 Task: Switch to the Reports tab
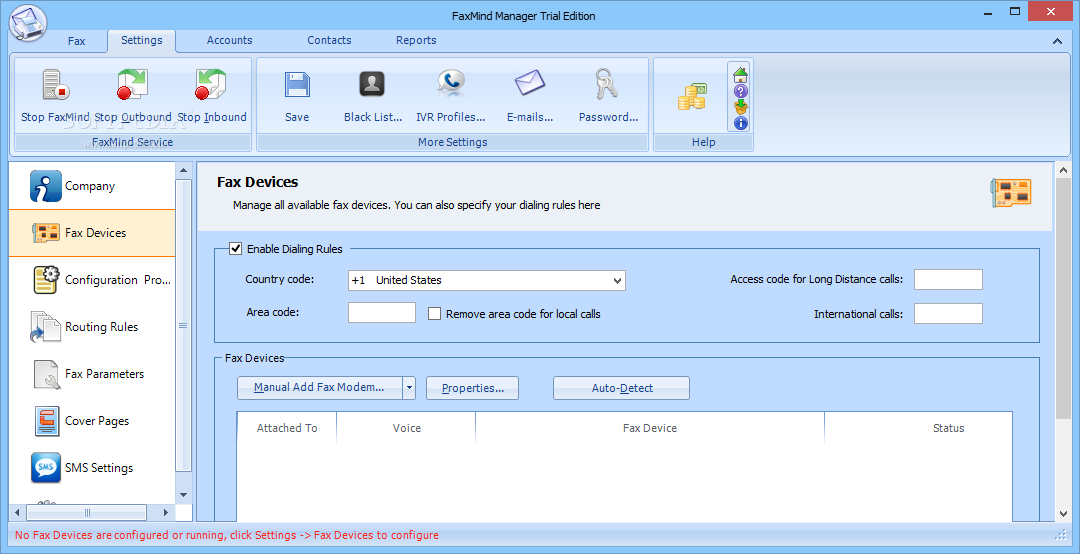[416, 40]
